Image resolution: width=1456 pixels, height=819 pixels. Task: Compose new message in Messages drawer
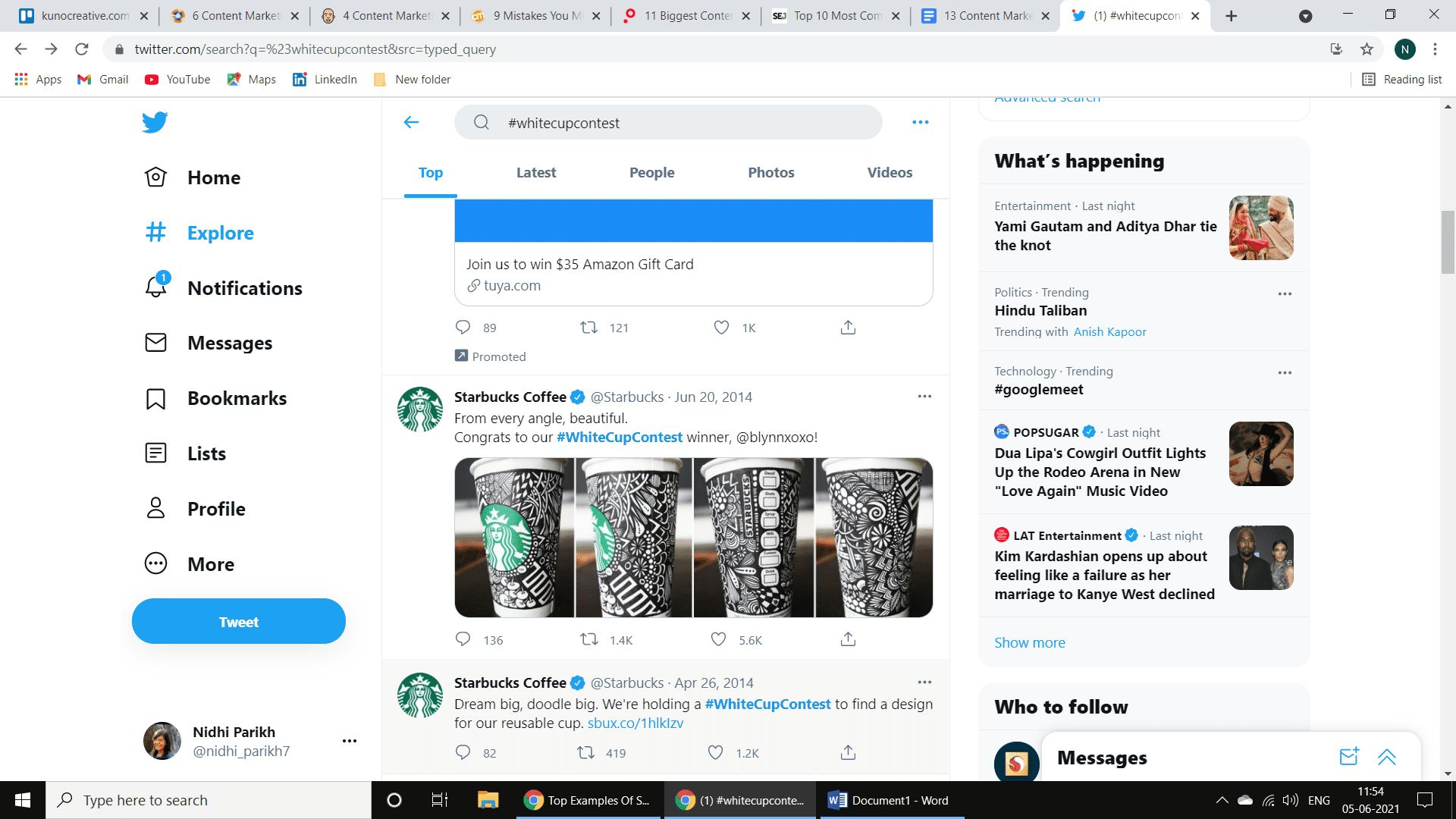coord(1349,756)
